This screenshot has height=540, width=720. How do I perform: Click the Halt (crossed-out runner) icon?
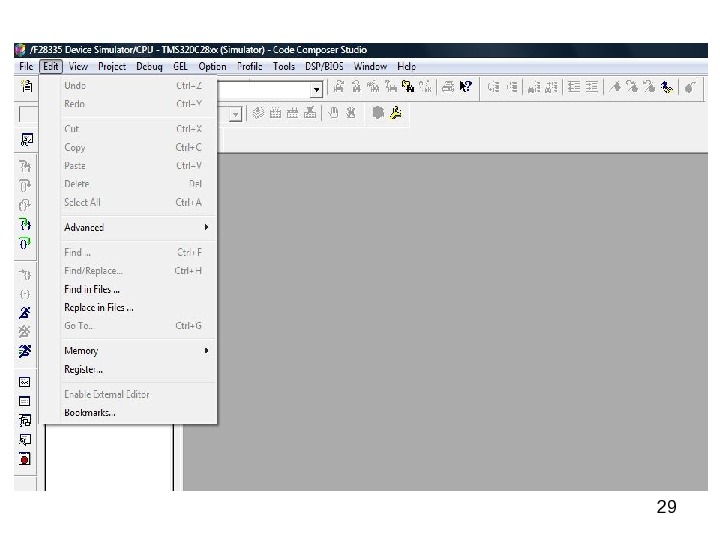click(x=25, y=332)
